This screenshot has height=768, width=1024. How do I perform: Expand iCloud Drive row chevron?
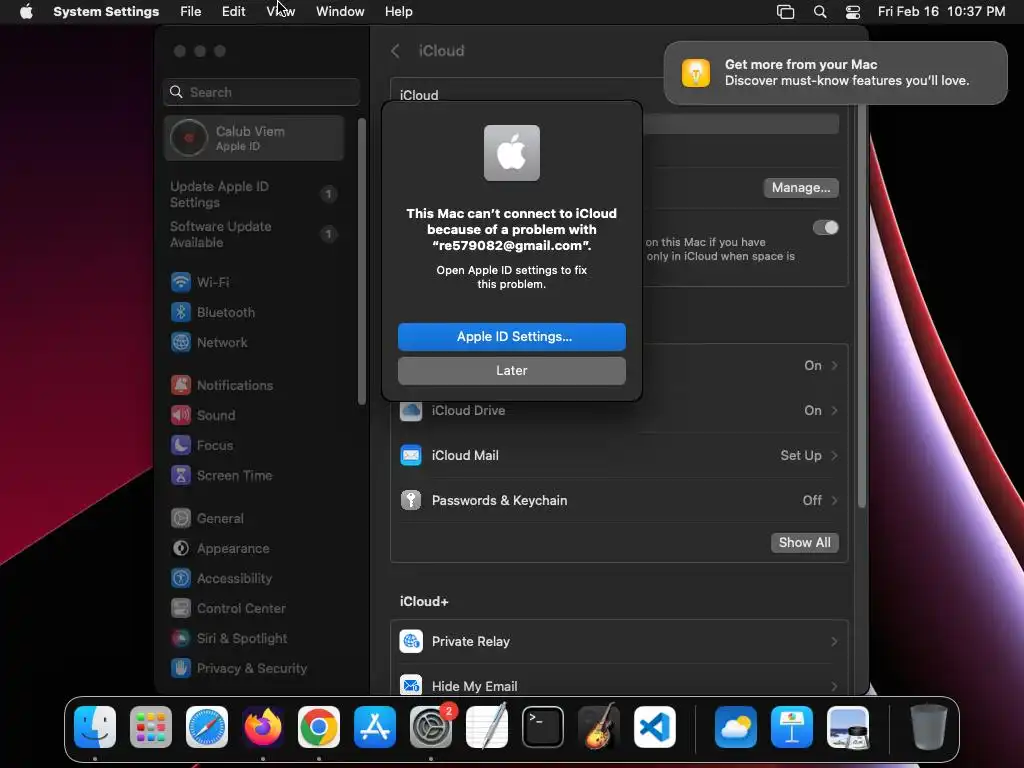[x=835, y=410]
